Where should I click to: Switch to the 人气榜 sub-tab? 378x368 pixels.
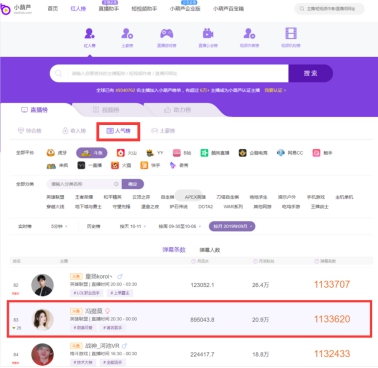point(118,131)
